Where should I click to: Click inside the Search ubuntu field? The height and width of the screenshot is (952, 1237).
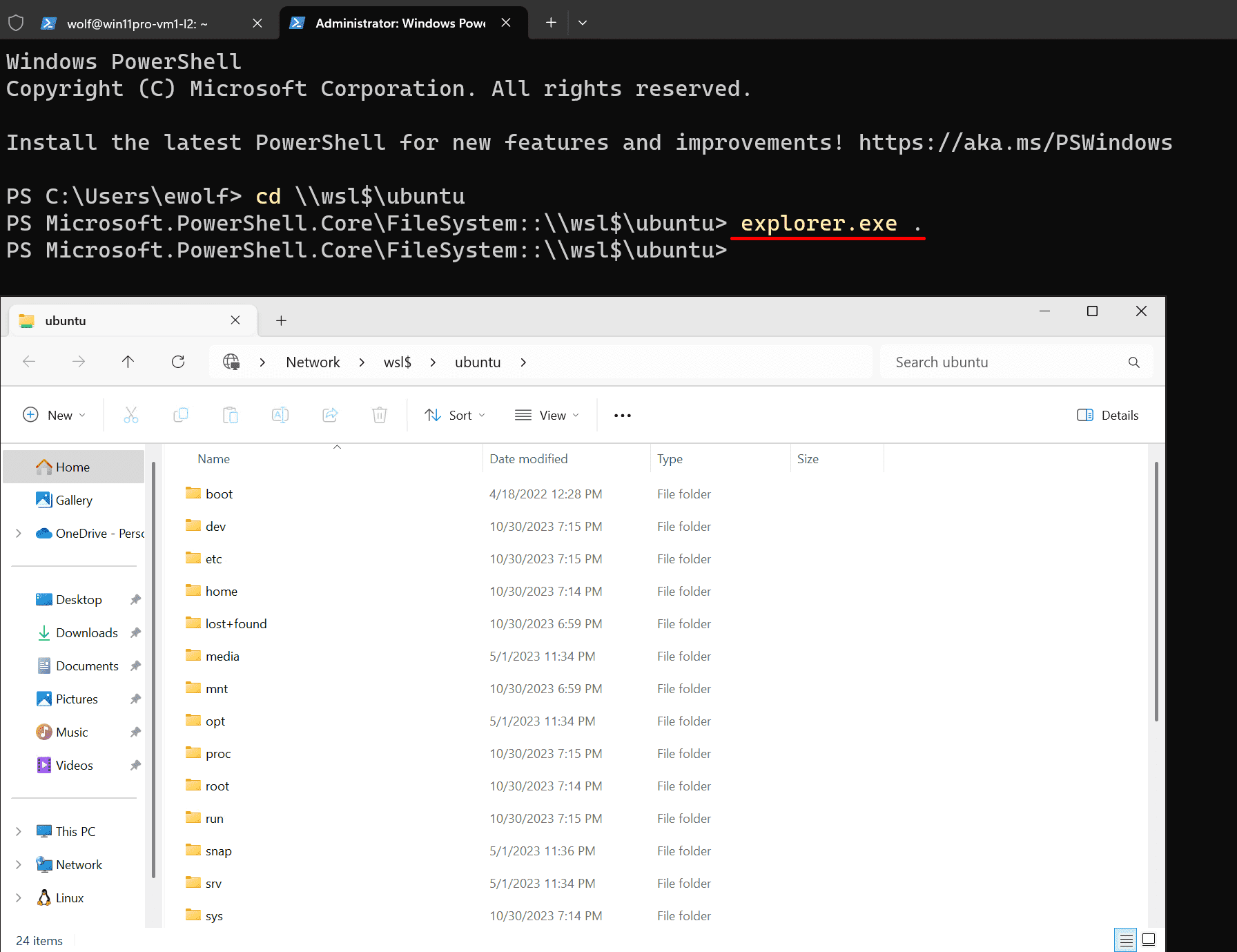(1001, 362)
